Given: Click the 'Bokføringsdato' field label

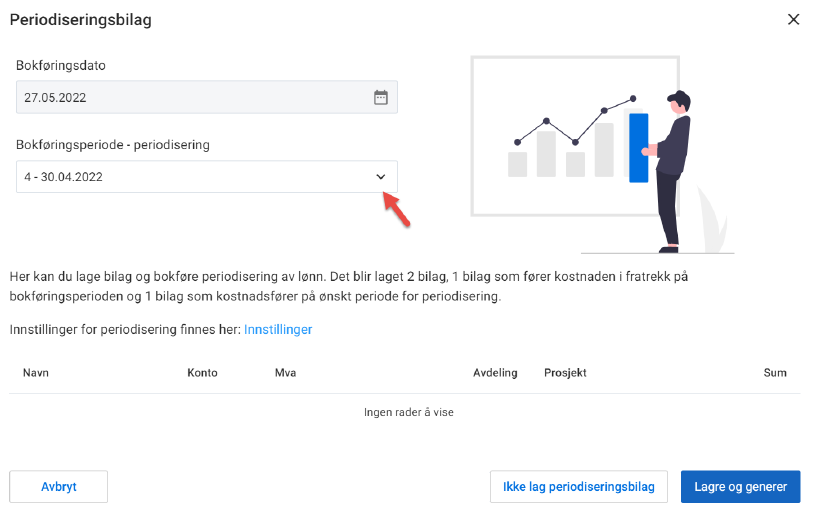Looking at the screenshot, I should coord(61,65).
